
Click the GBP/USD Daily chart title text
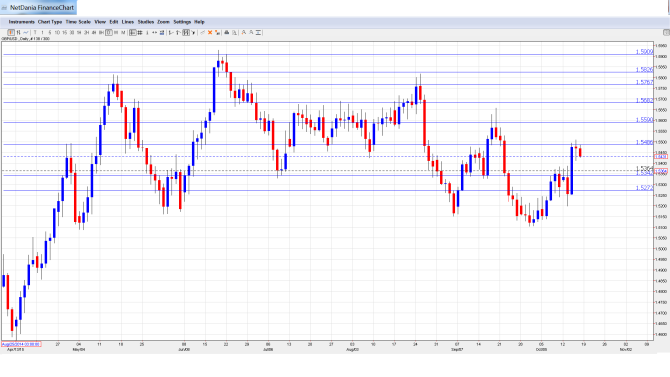(26, 39)
